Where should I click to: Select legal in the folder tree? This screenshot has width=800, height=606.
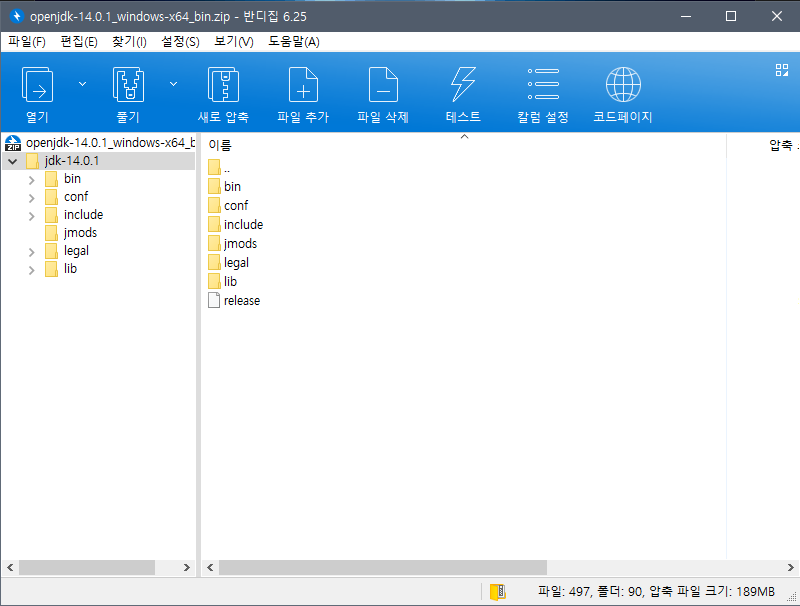(x=77, y=251)
